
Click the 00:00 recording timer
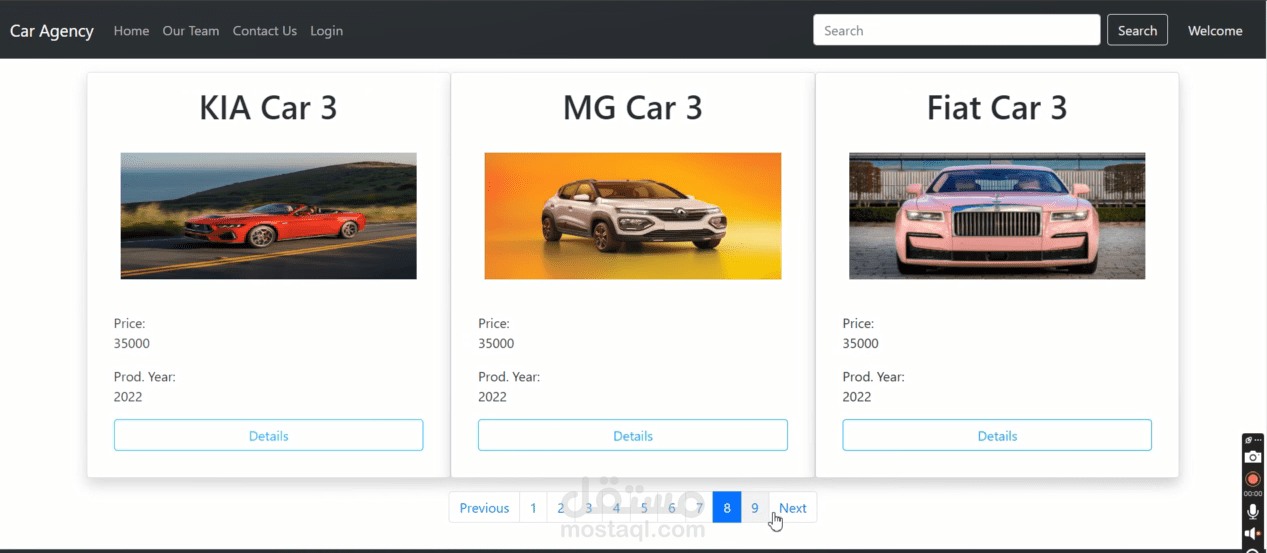(1253, 494)
